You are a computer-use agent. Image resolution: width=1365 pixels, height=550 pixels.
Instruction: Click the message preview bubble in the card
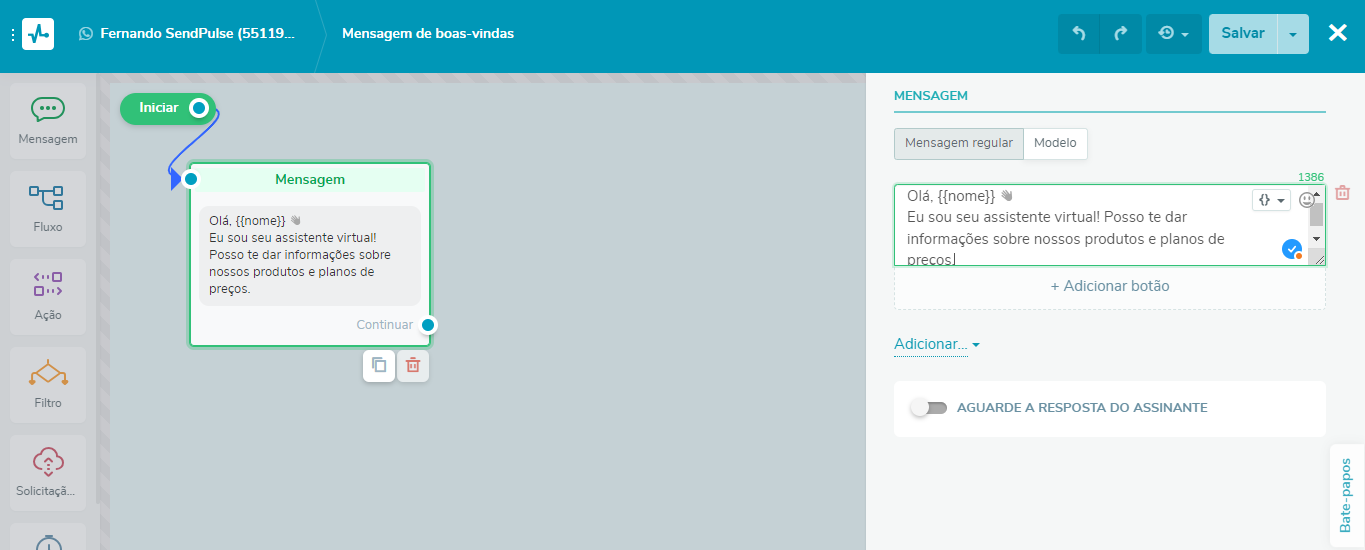tap(310, 255)
